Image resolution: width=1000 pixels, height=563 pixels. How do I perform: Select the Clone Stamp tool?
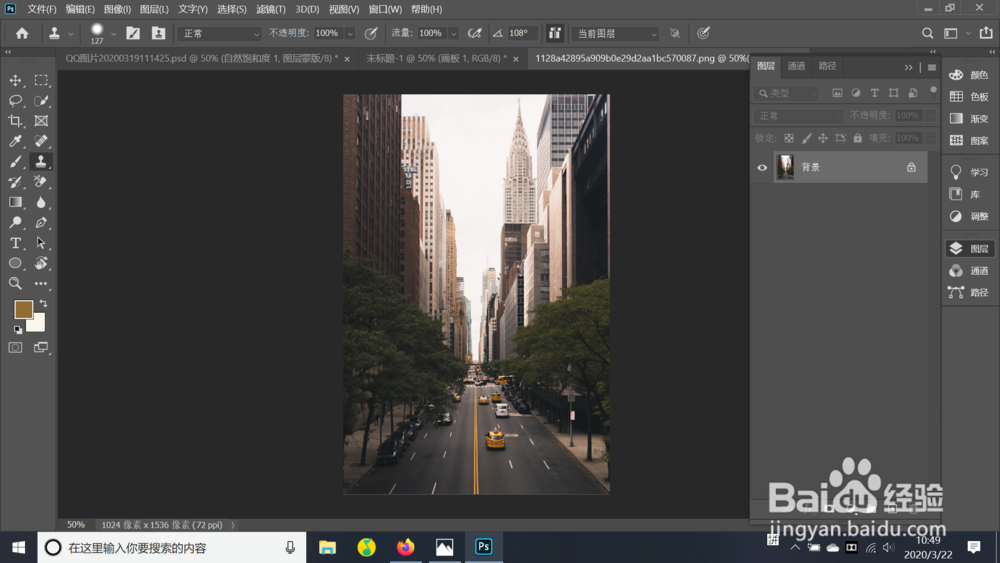[x=41, y=161]
